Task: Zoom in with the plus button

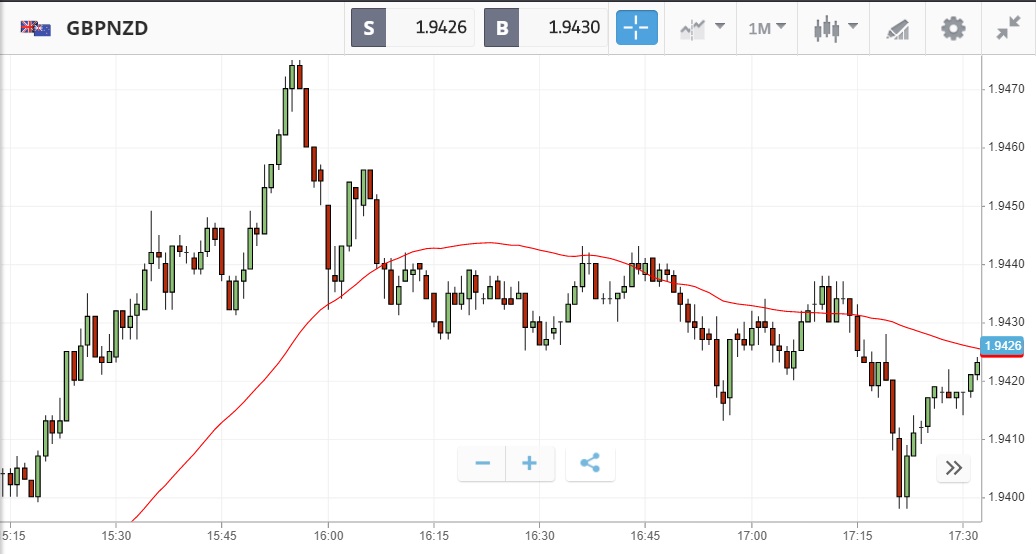Action: [x=530, y=463]
